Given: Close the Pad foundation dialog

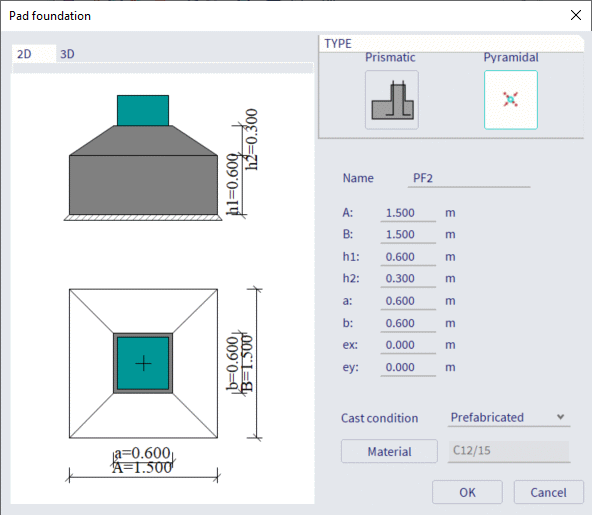Looking at the screenshot, I should tap(576, 15).
